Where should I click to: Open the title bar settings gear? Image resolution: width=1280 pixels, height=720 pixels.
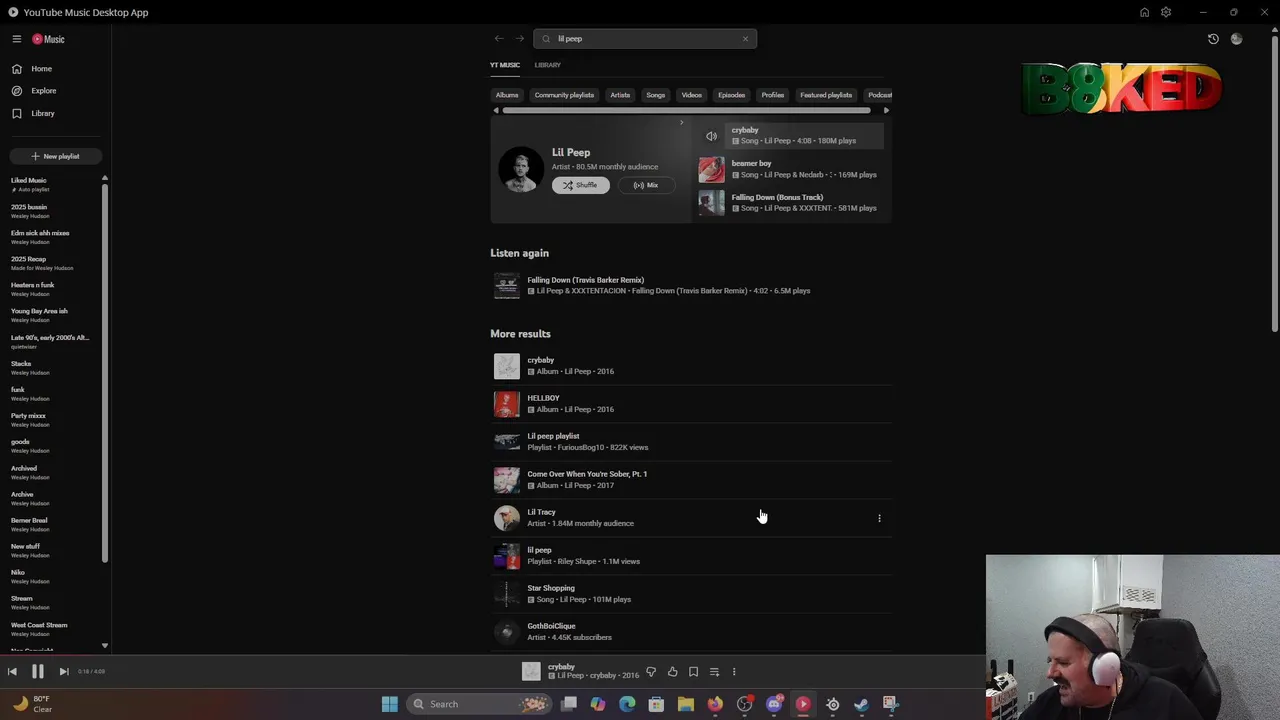point(1166,12)
